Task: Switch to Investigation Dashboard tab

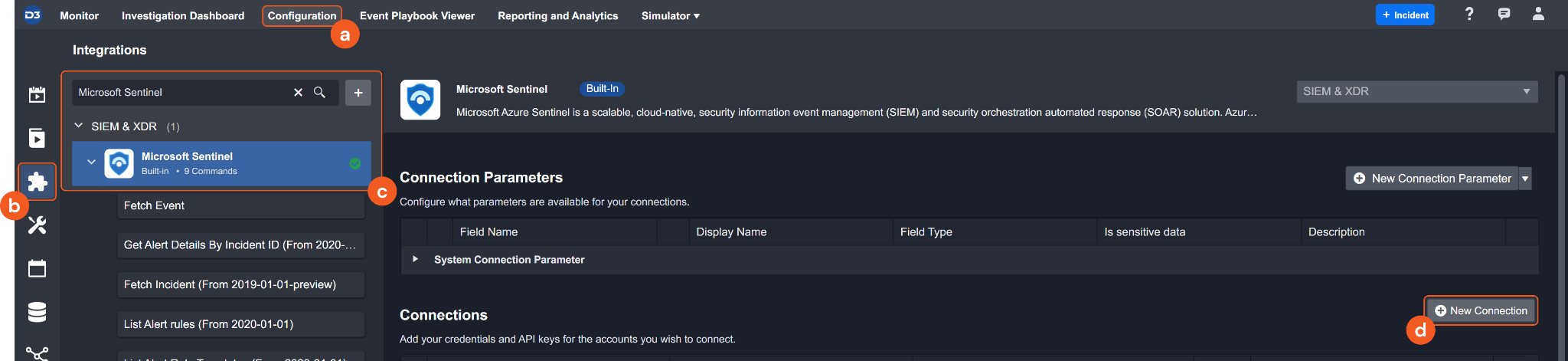Action: pyautogui.click(x=183, y=15)
